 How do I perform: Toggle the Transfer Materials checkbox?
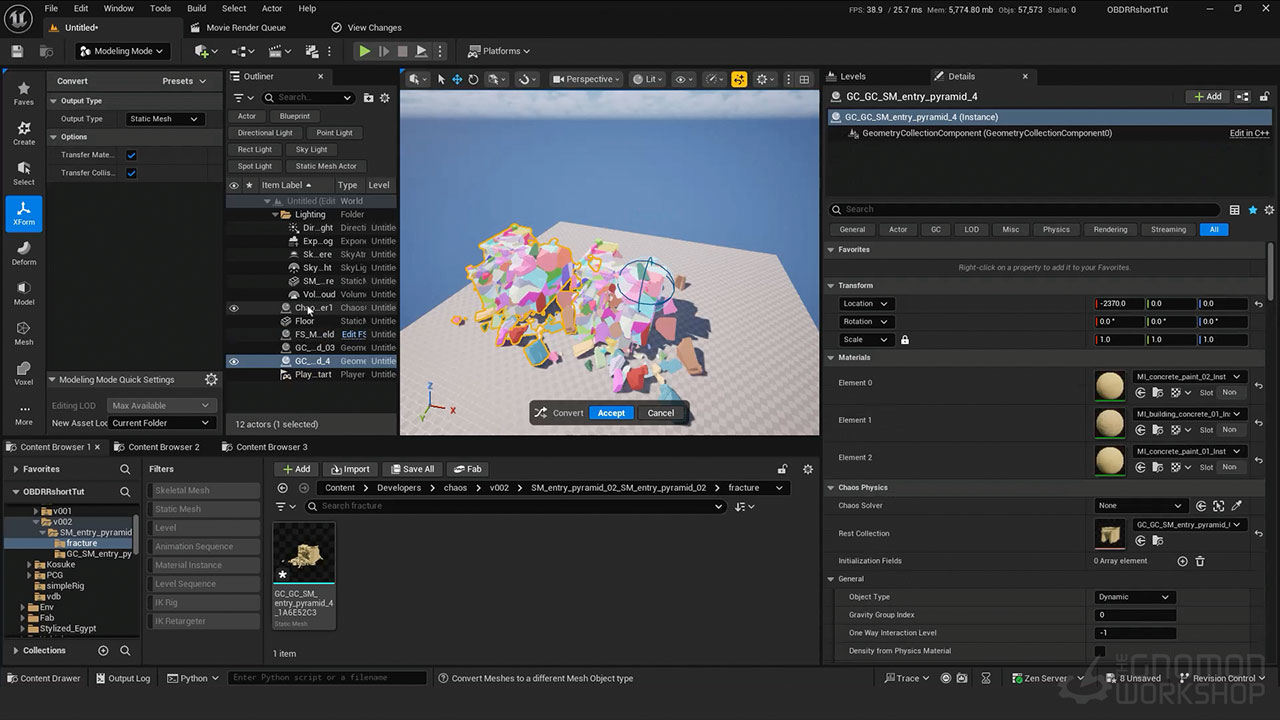pyautogui.click(x=131, y=155)
